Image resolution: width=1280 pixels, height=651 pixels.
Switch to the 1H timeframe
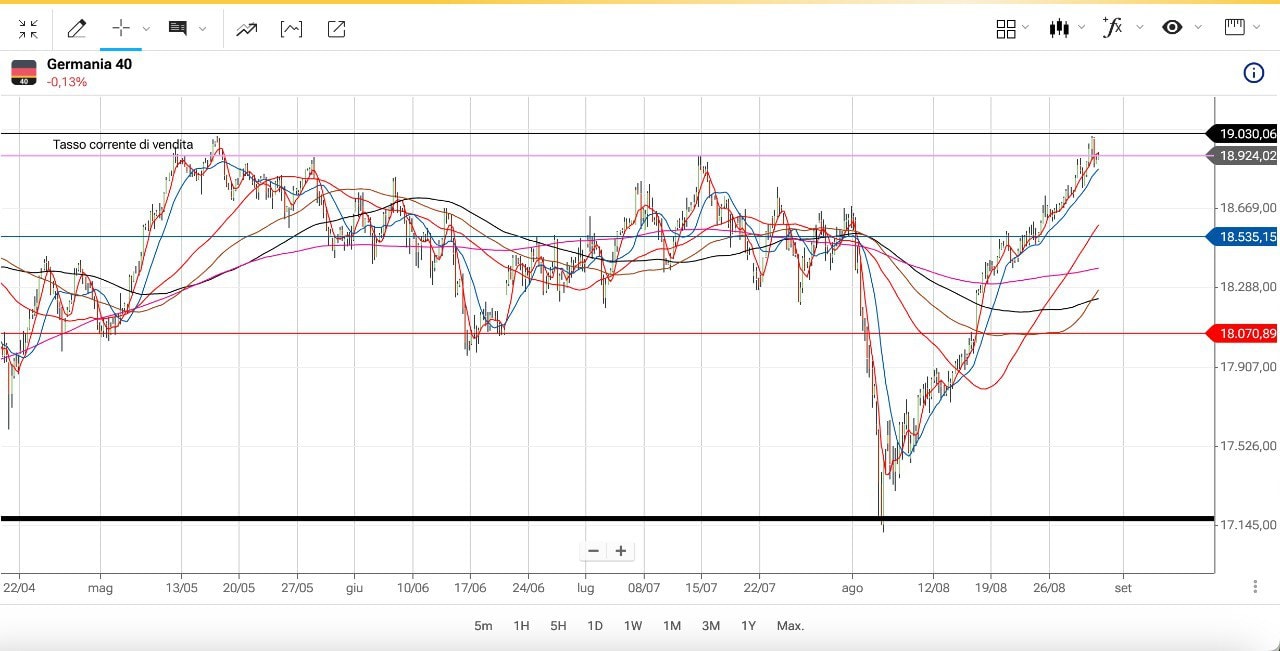[x=521, y=626]
